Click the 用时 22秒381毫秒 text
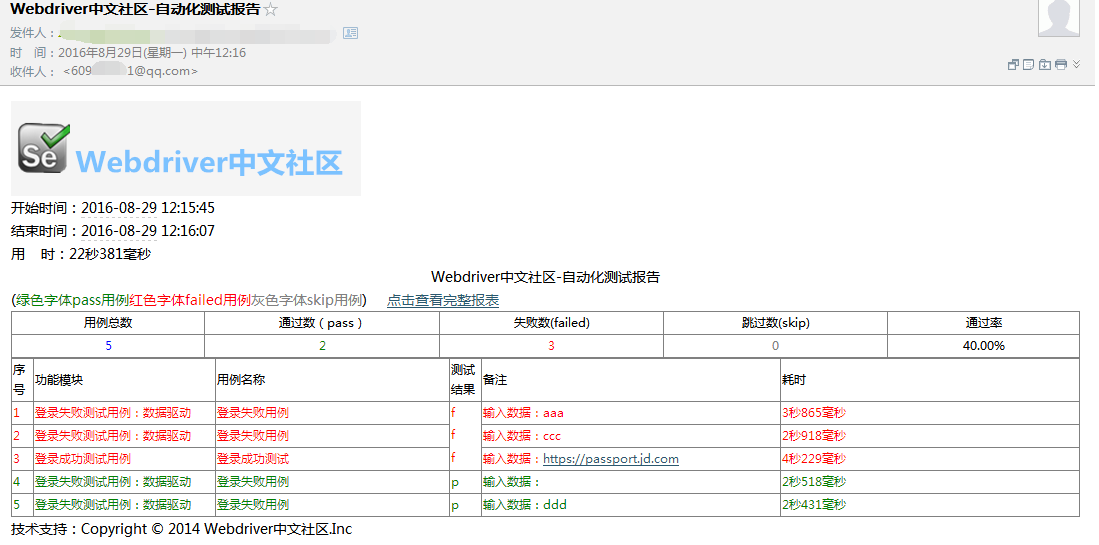The height and width of the screenshot is (545, 1099). click(x=81, y=254)
